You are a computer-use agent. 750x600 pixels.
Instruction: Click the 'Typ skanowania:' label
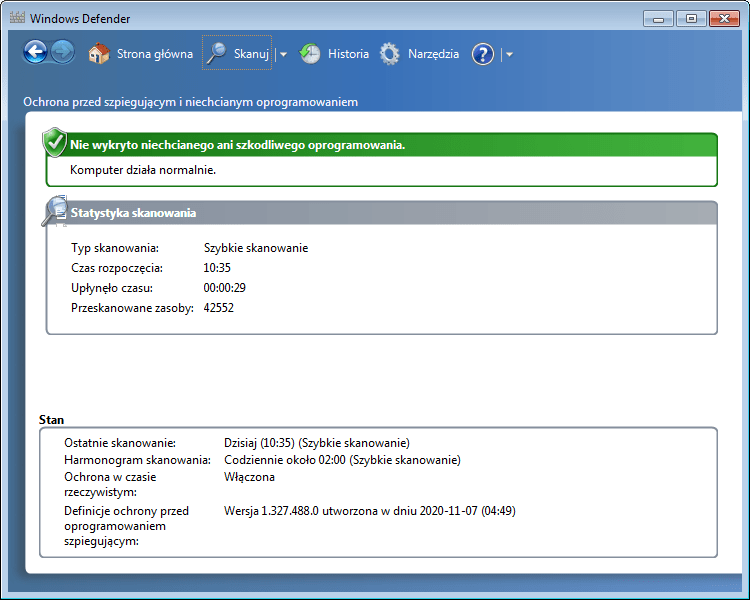click(x=115, y=248)
